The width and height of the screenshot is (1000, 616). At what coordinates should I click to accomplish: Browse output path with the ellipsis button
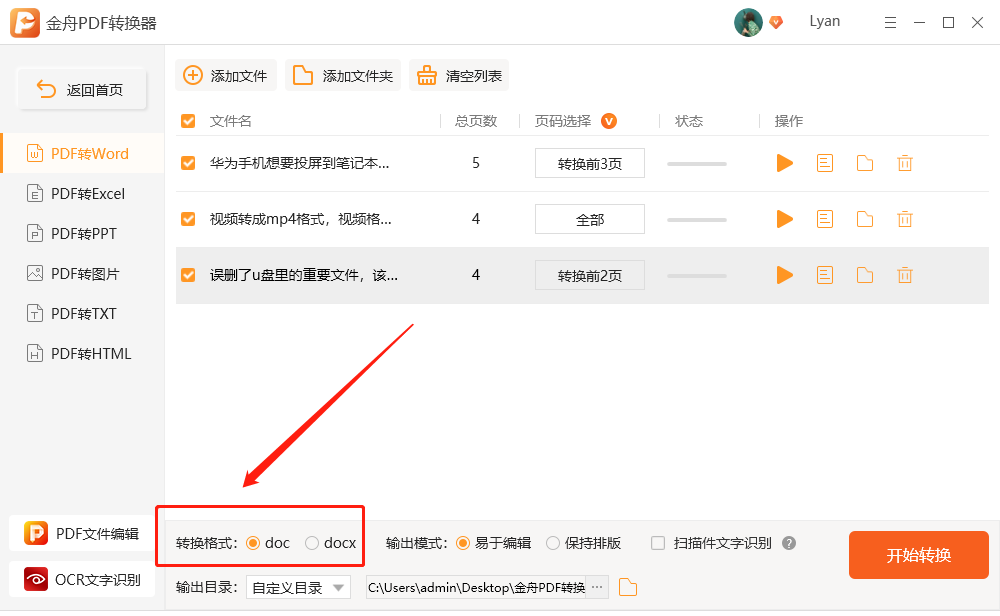click(x=597, y=587)
